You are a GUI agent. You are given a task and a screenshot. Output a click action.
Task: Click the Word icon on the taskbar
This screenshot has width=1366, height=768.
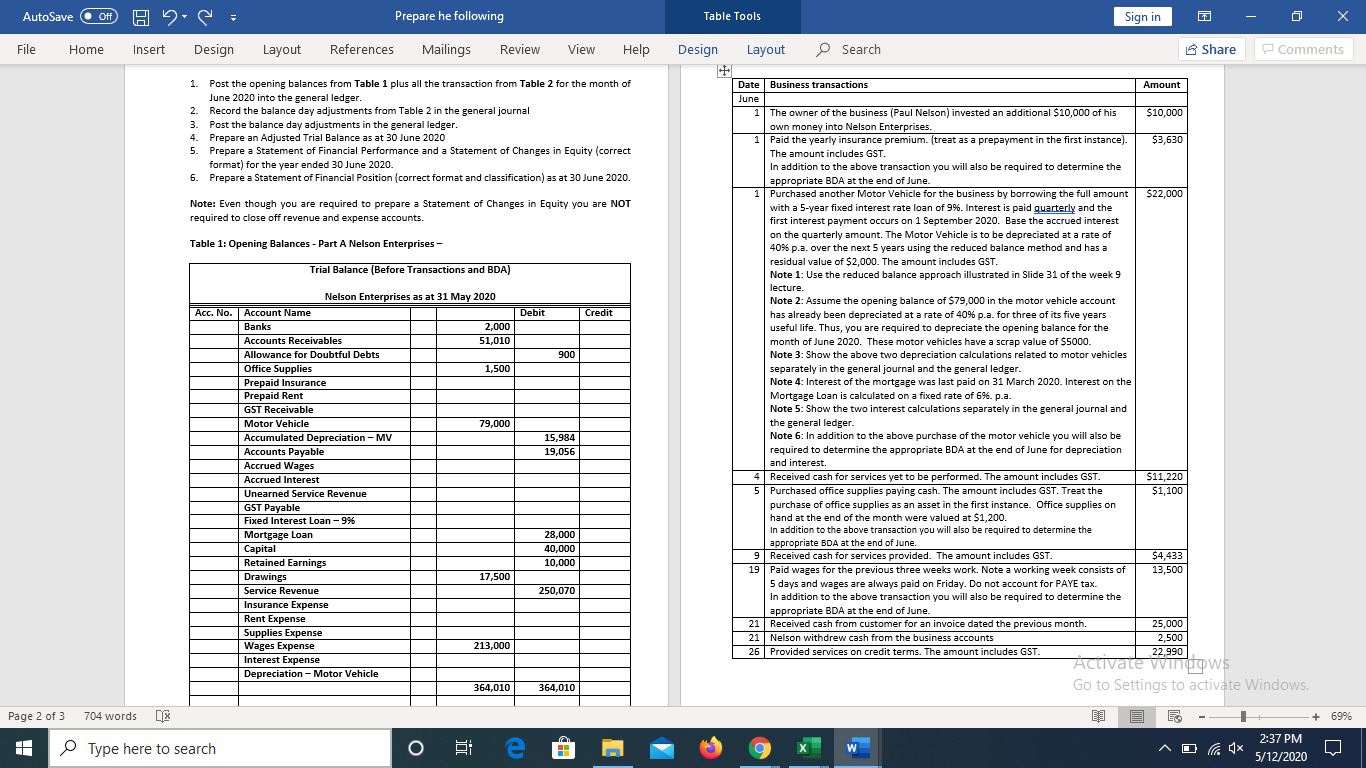point(856,748)
